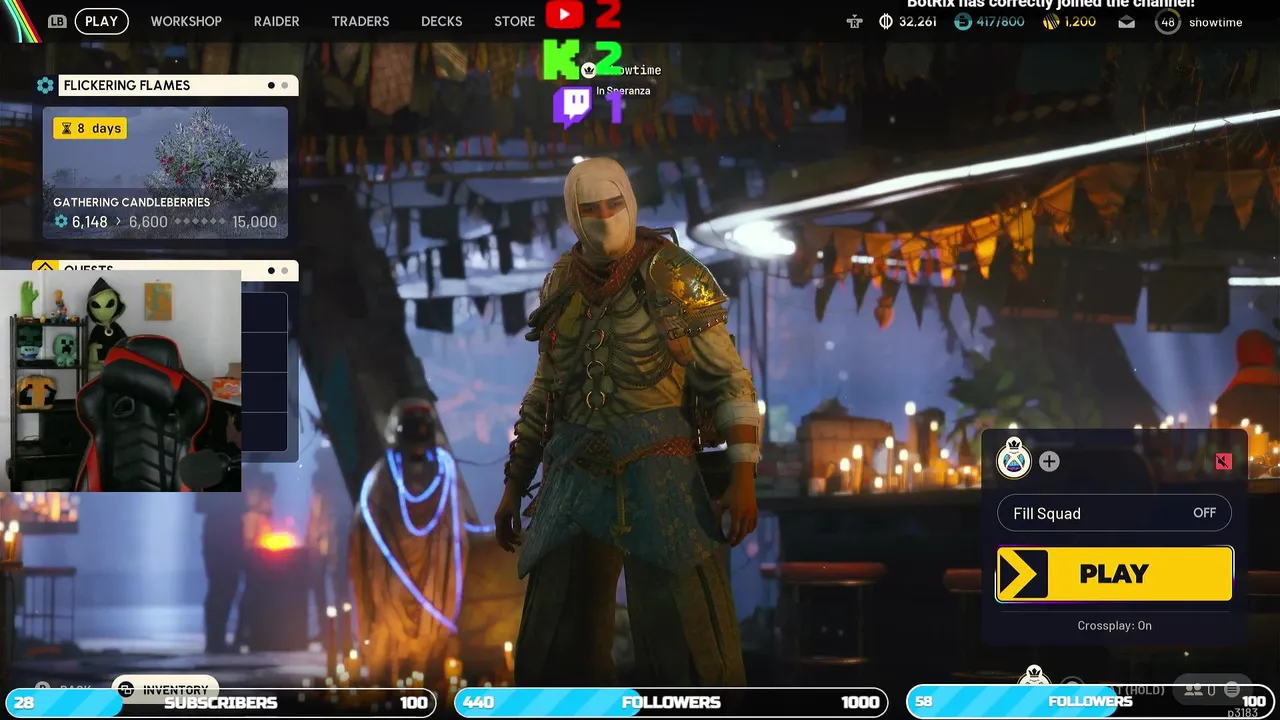This screenshot has height=720, width=1280.
Task: Click the teal stash icon showing 417/800
Action: tap(962, 21)
